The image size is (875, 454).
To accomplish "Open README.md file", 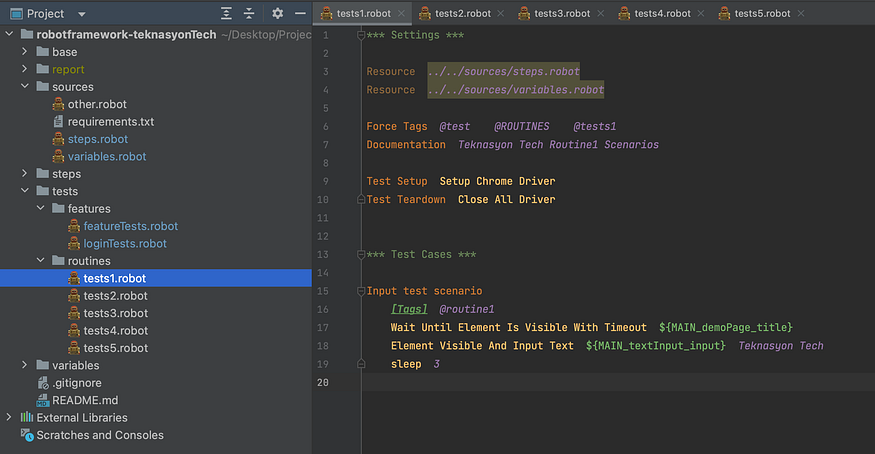I will click(x=85, y=400).
